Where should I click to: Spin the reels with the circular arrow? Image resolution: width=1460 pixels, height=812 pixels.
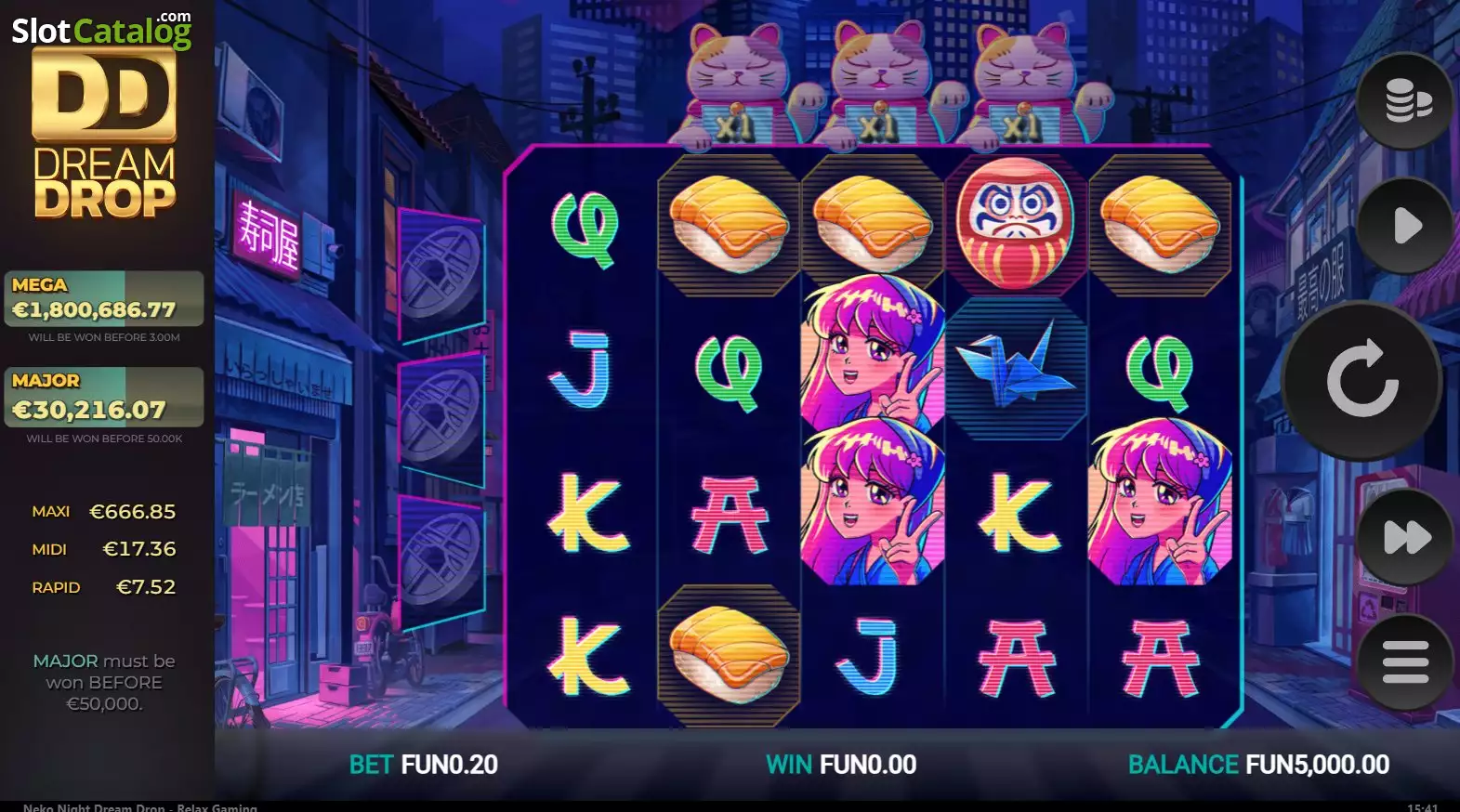[x=1362, y=380]
